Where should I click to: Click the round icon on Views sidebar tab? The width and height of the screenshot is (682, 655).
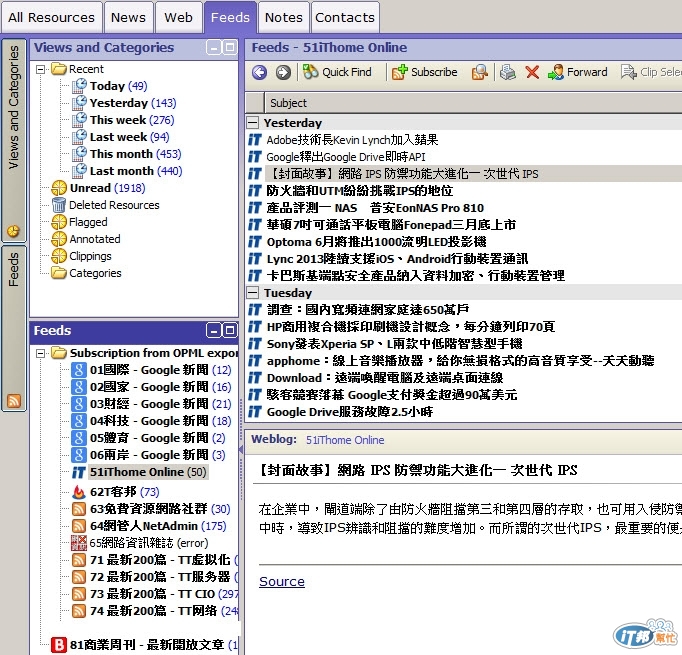pyautogui.click(x=13, y=231)
